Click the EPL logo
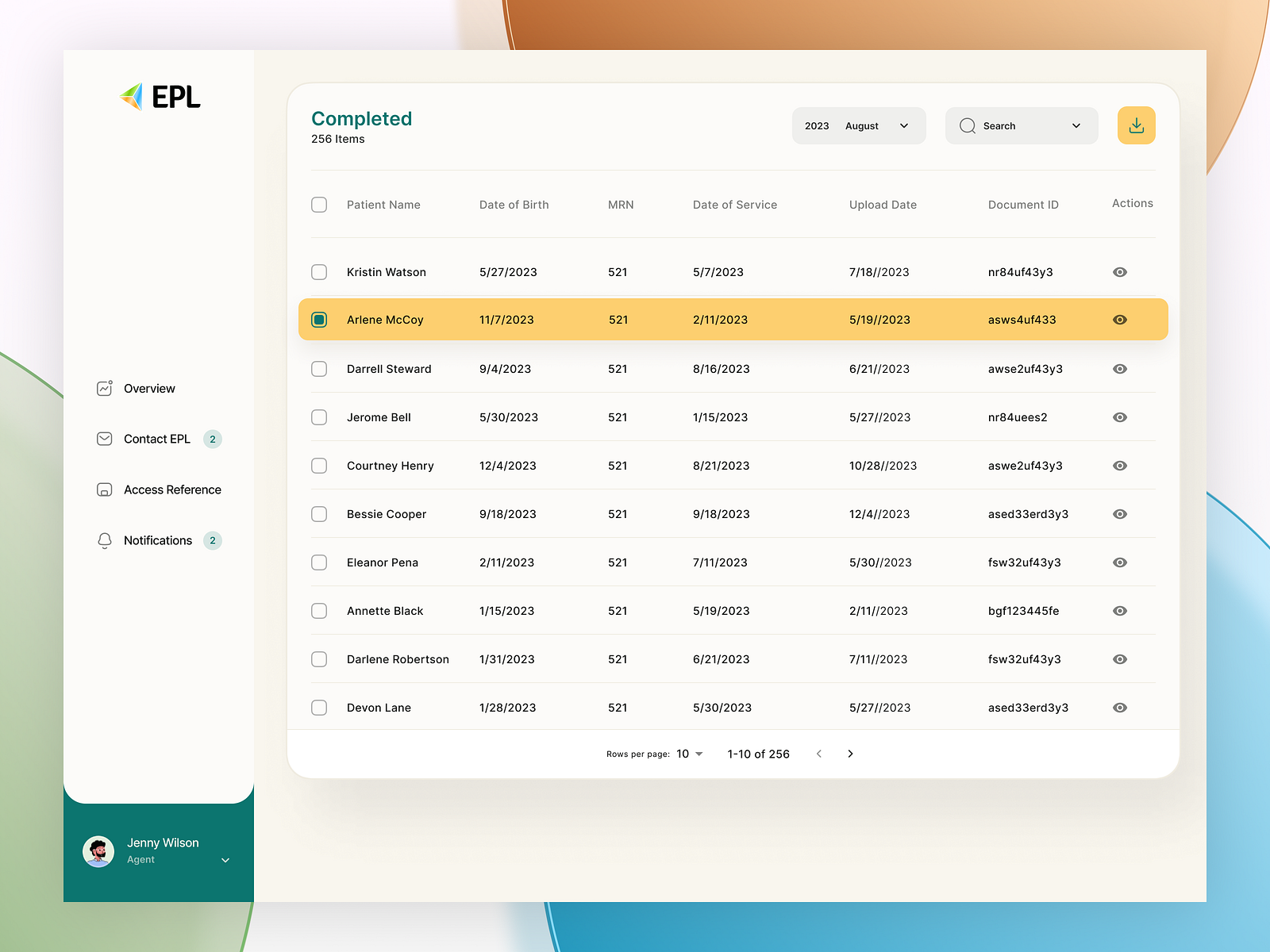The image size is (1270, 952). click(160, 97)
